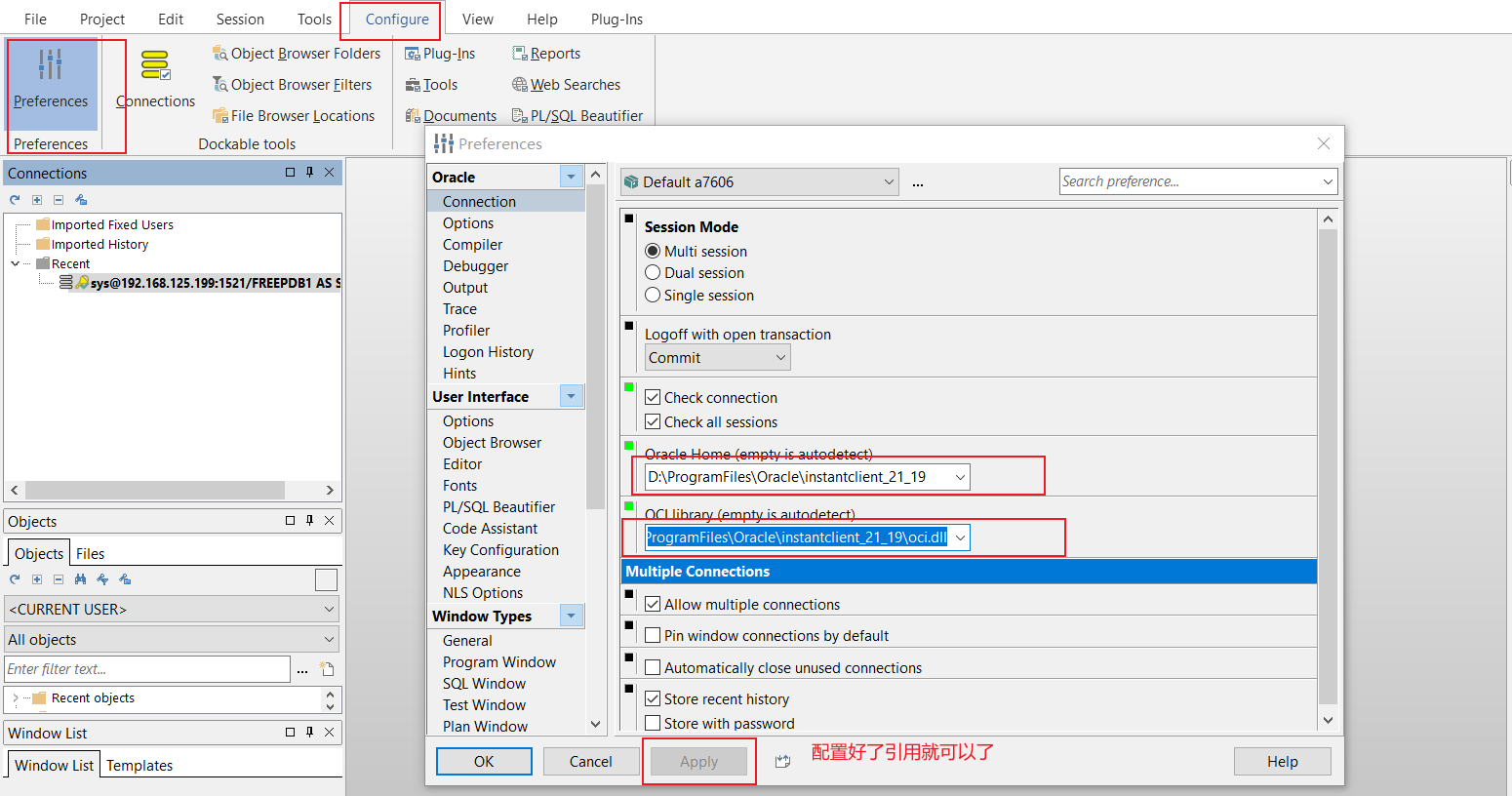Image resolution: width=1512 pixels, height=796 pixels.
Task: Open Object Browser Folders
Action: 297,54
